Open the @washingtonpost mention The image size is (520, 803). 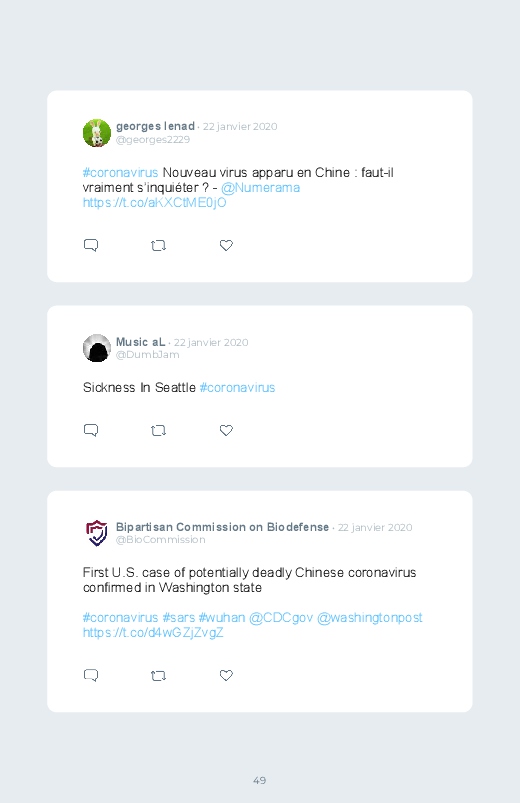369,618
